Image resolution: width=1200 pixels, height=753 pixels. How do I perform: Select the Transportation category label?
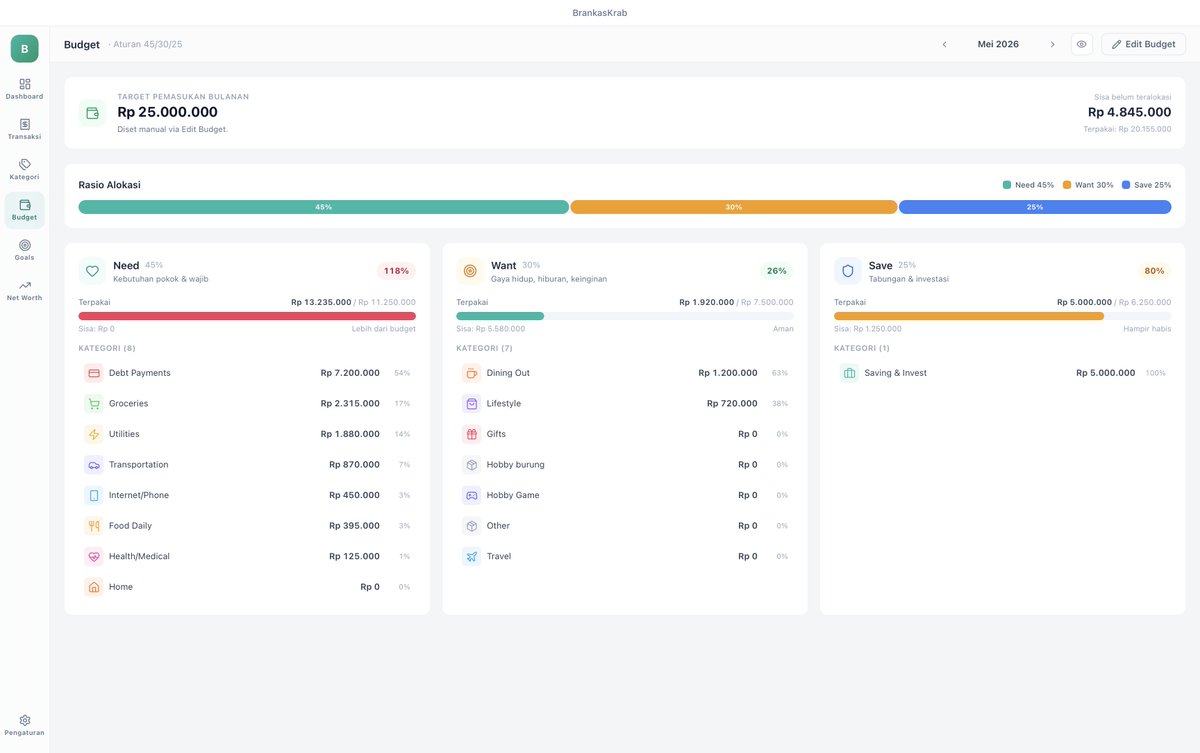pos(139,465)
